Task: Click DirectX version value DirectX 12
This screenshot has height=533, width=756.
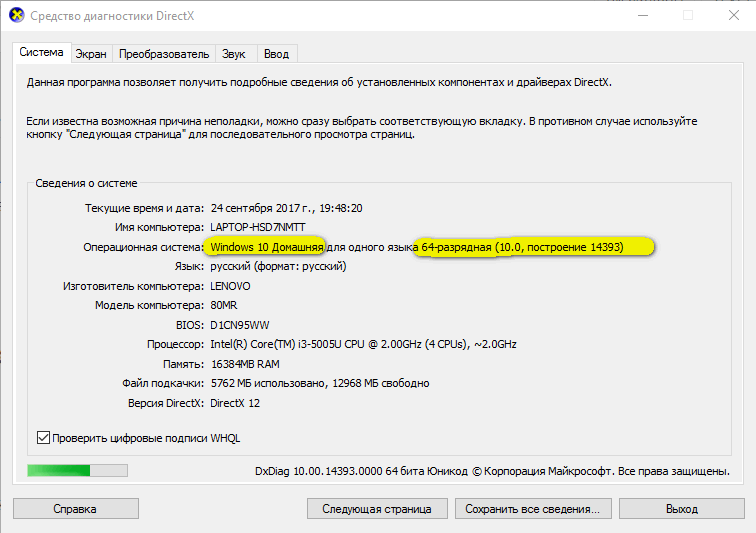Action: 235,403
